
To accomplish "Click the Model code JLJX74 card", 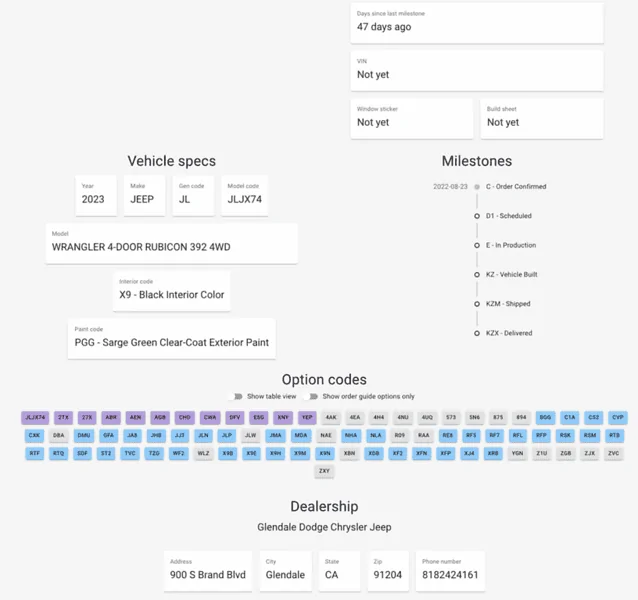I will coord(245,195).
